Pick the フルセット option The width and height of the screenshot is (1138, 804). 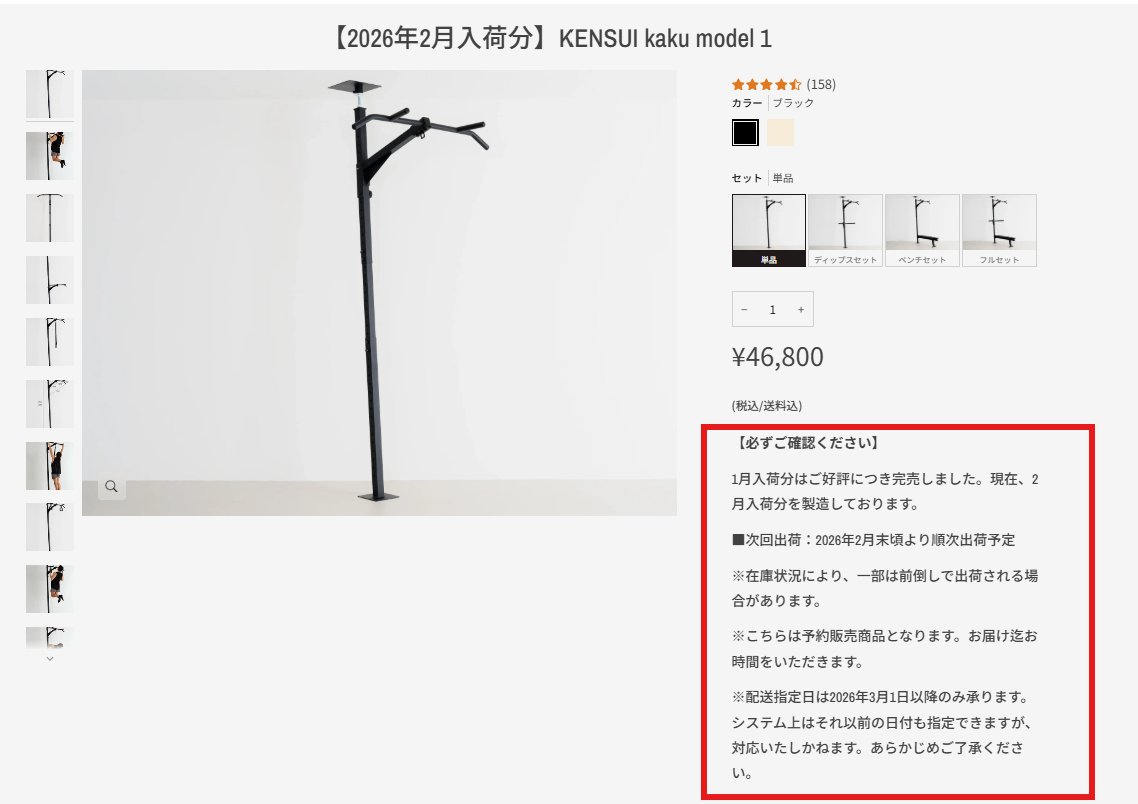[x=999, y=230]
